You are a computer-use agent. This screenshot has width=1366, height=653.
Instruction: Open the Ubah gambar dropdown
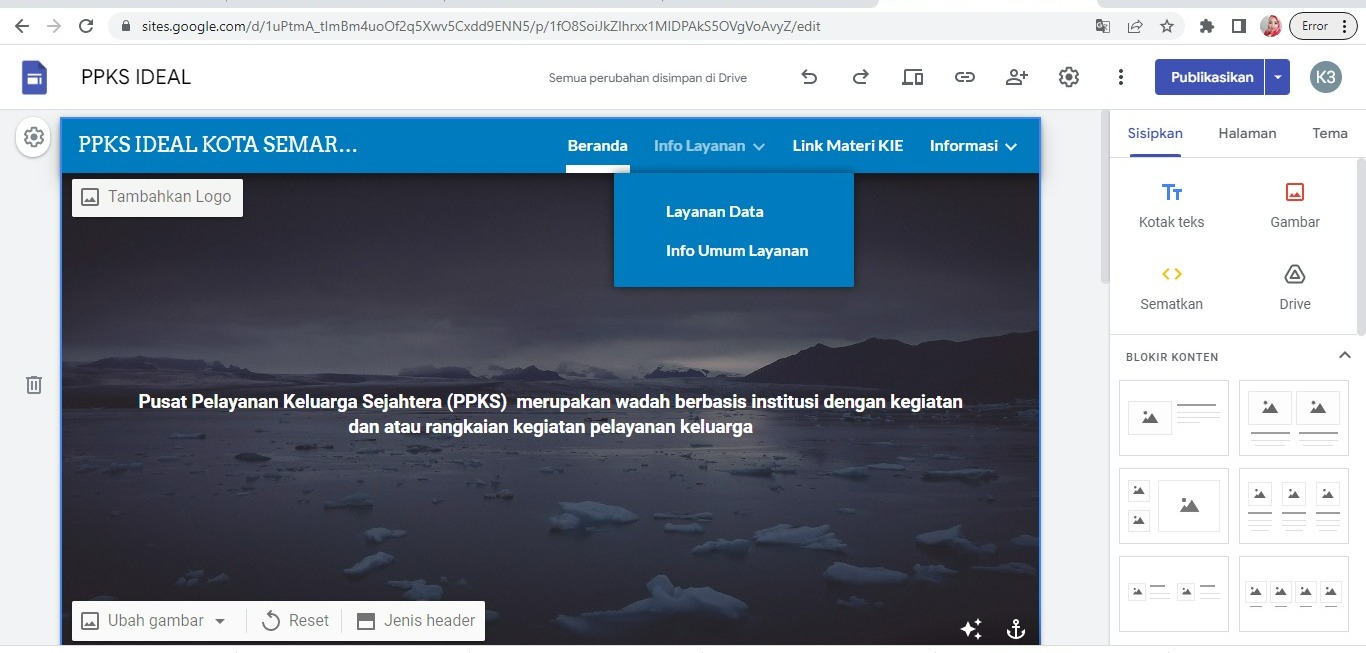coord(155,621)
